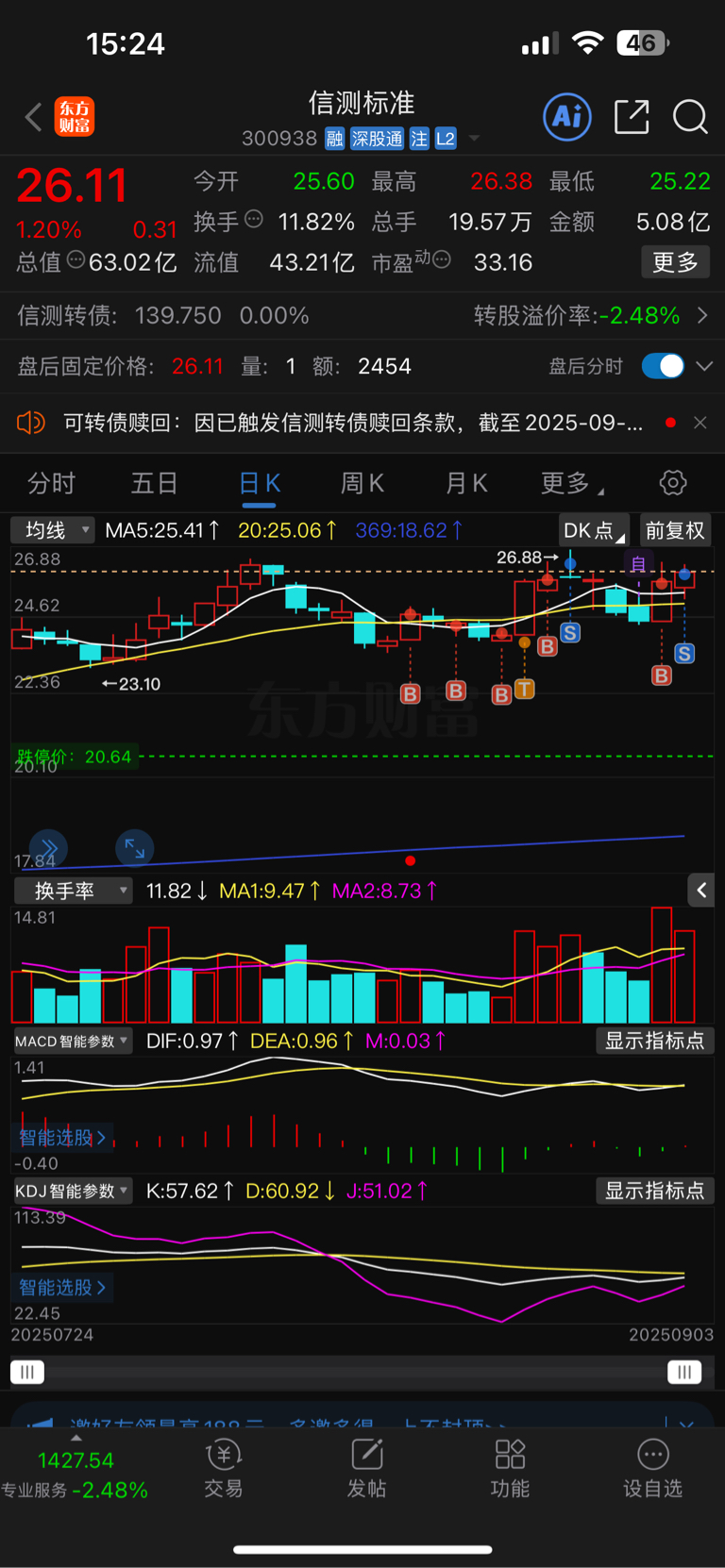
Task: Tap MA5:25.41 value
Action: coord(162,530)
